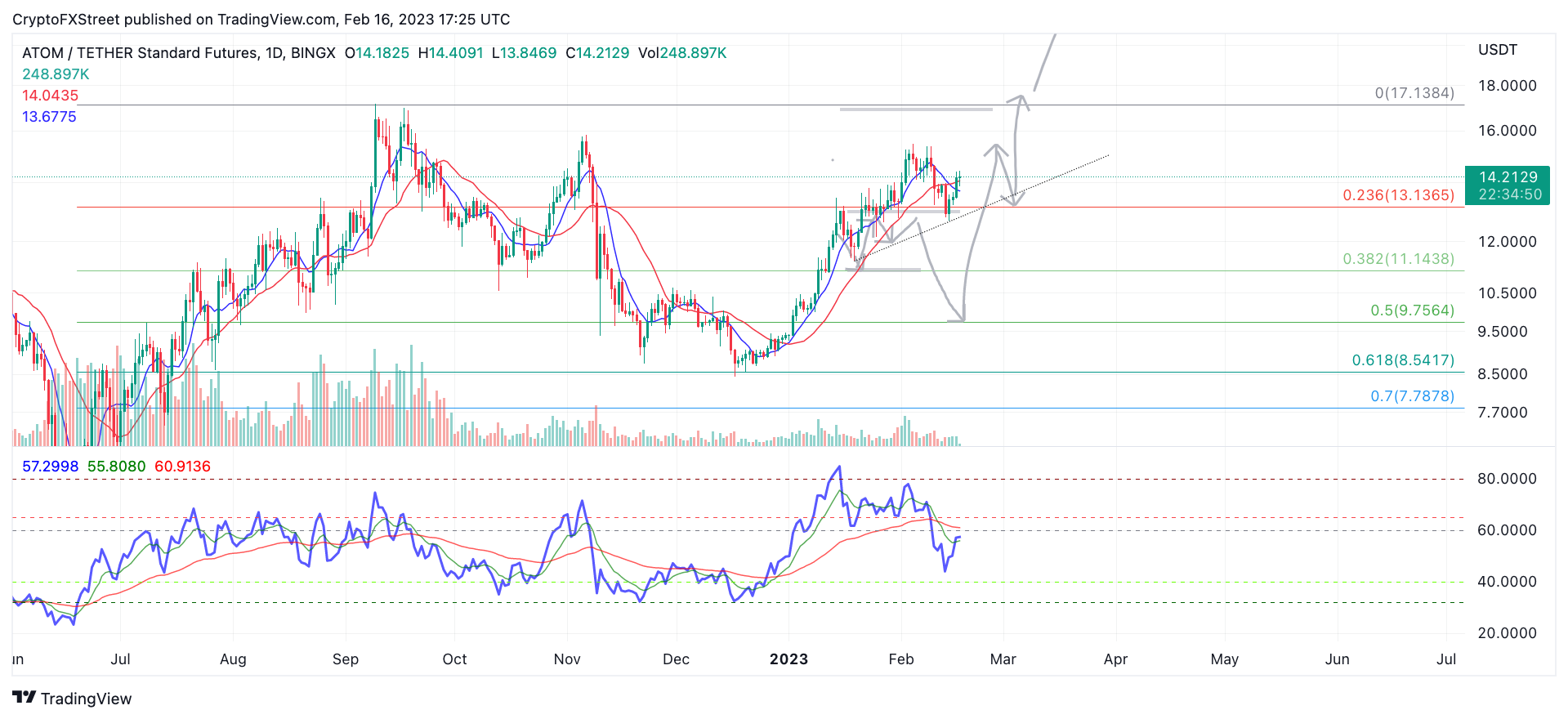
Task: Click the Mar label on time axis
Action: (x=1003, y=659)
